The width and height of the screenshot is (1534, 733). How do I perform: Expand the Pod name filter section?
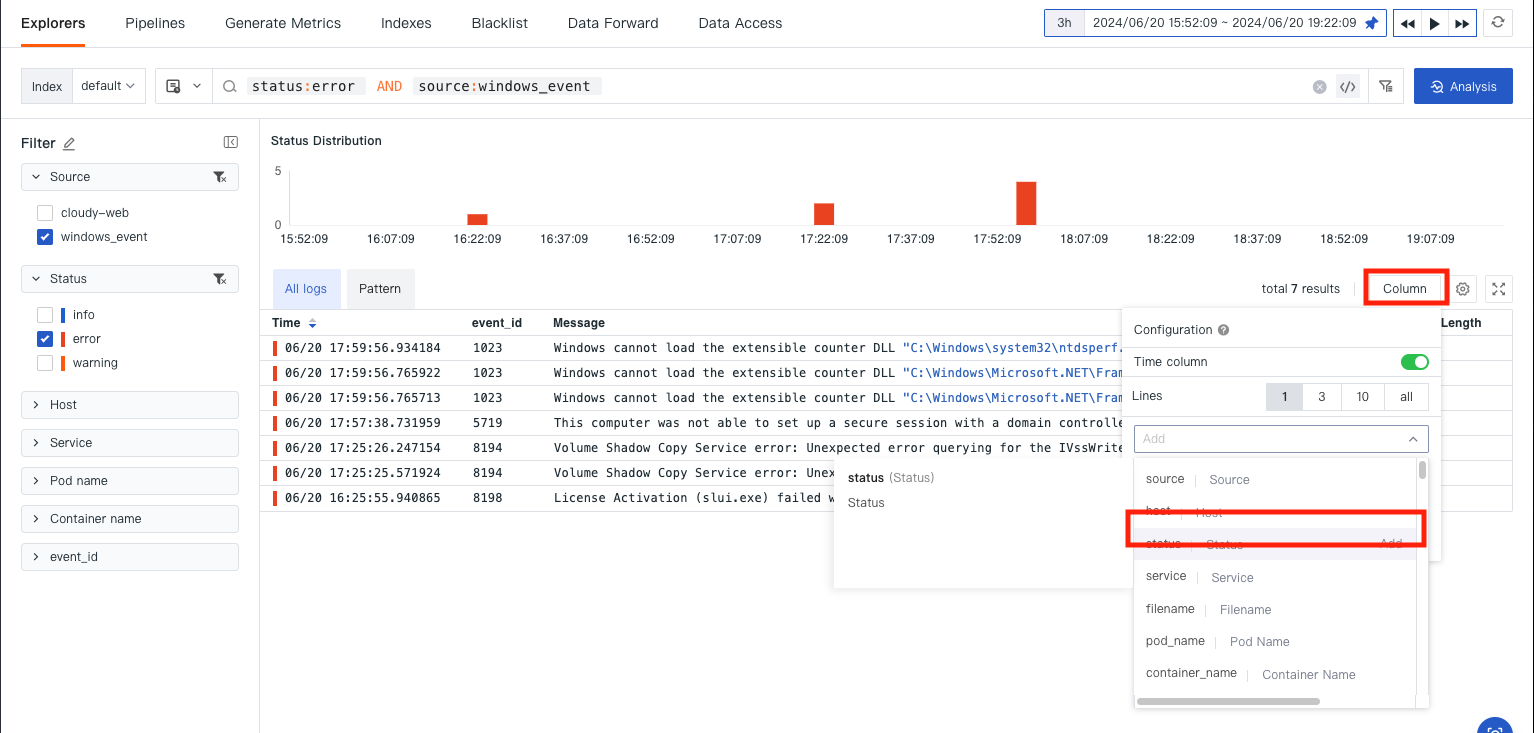pyautogui.click(x=130, y=481)
